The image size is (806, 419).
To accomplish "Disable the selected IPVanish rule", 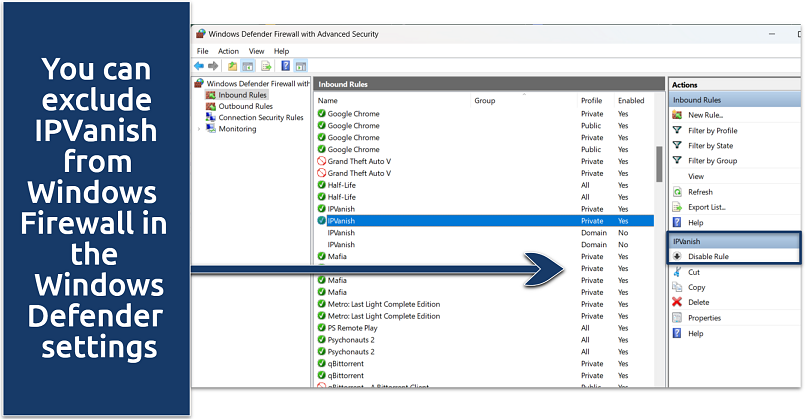I will tap(711, 257).
